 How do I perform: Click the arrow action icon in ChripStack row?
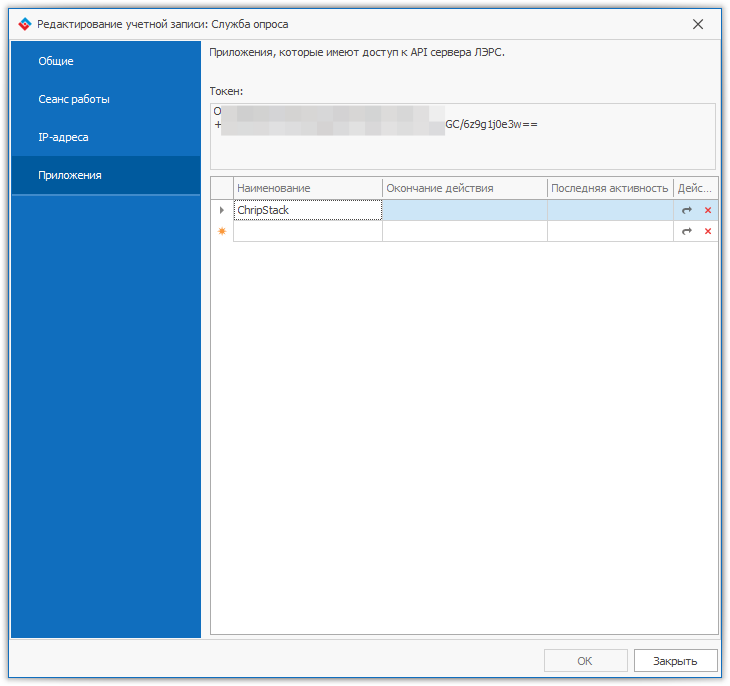click(x=687, y=210)
